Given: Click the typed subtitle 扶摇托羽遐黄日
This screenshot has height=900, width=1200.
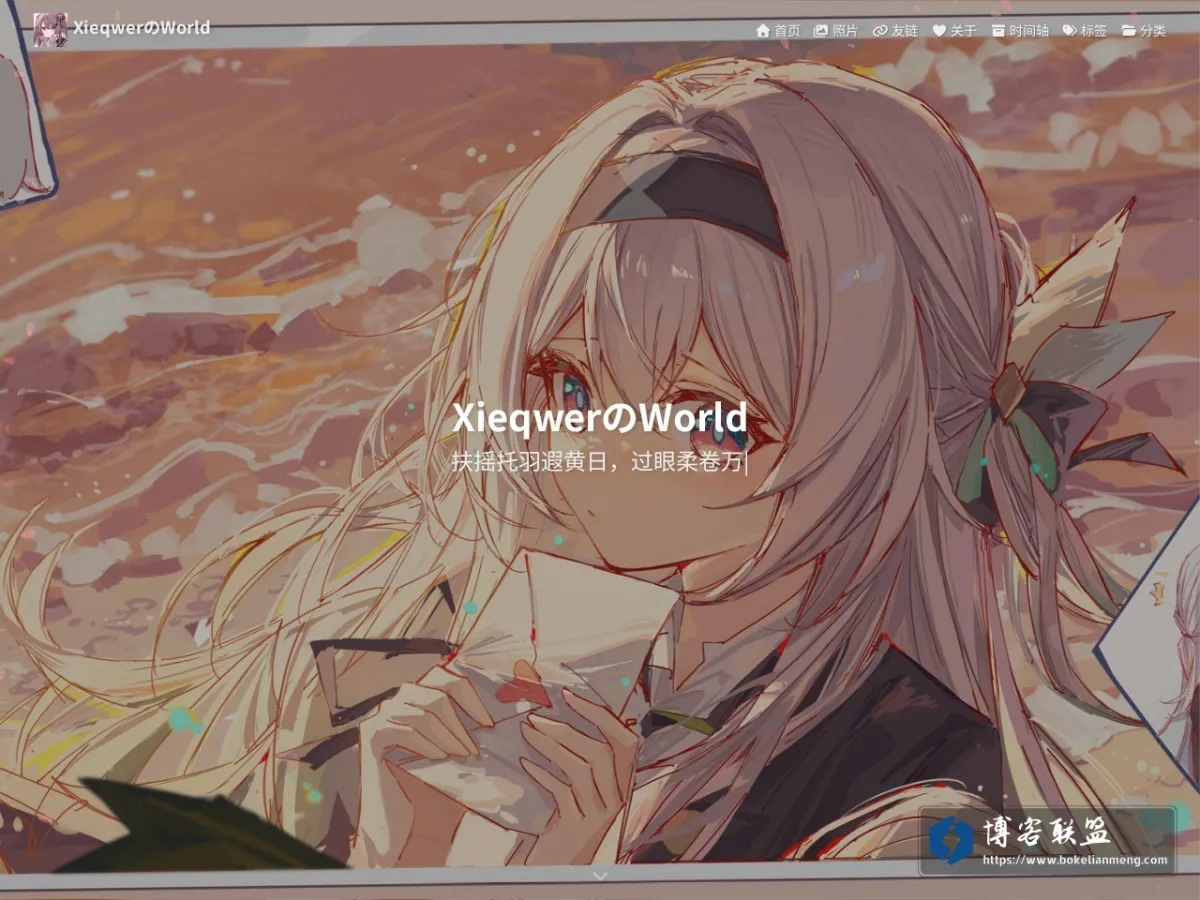Looking at the screenshot, I should [528, 463].
